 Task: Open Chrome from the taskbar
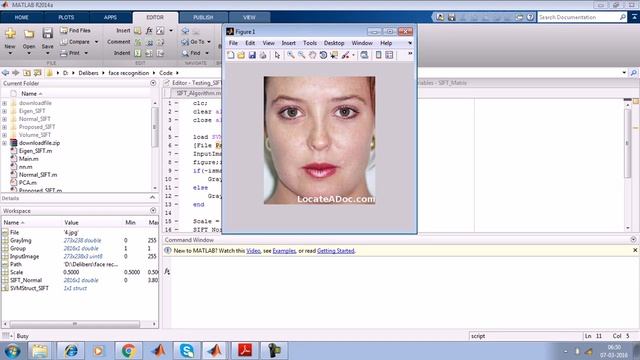tap(128, 351)
